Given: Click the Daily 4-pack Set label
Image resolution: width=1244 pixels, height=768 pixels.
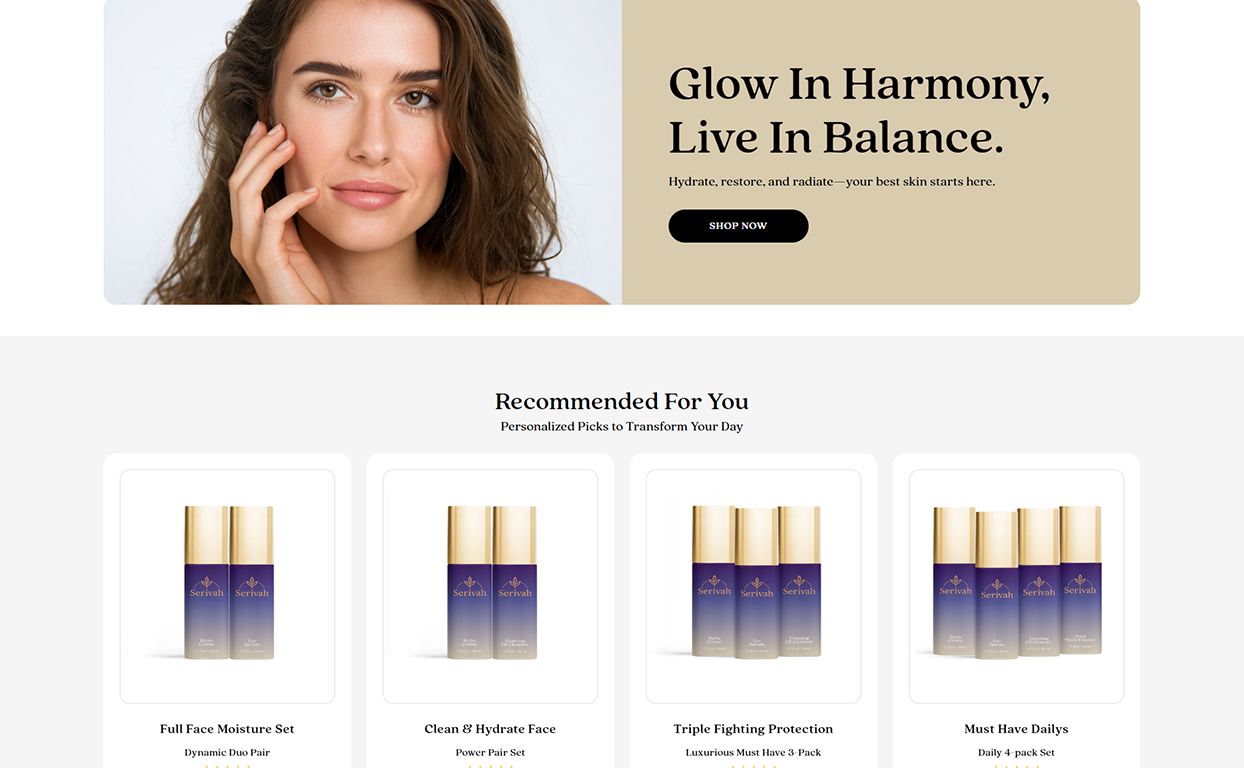Looking at the screenshot, I should coord(1016,753).
